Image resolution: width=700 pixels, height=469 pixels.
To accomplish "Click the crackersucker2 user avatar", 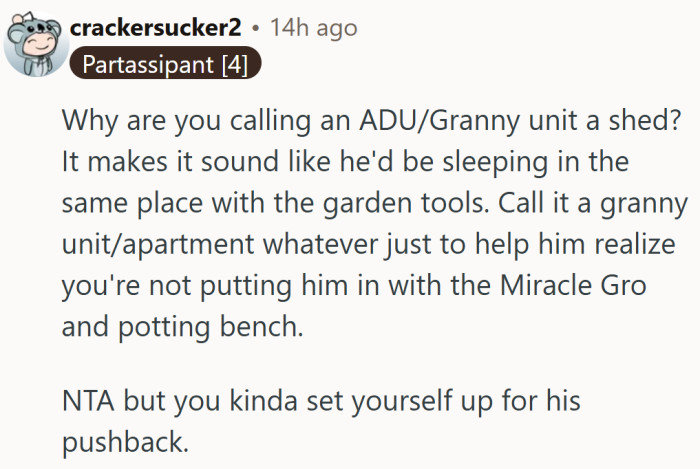I will pos(33,44).
